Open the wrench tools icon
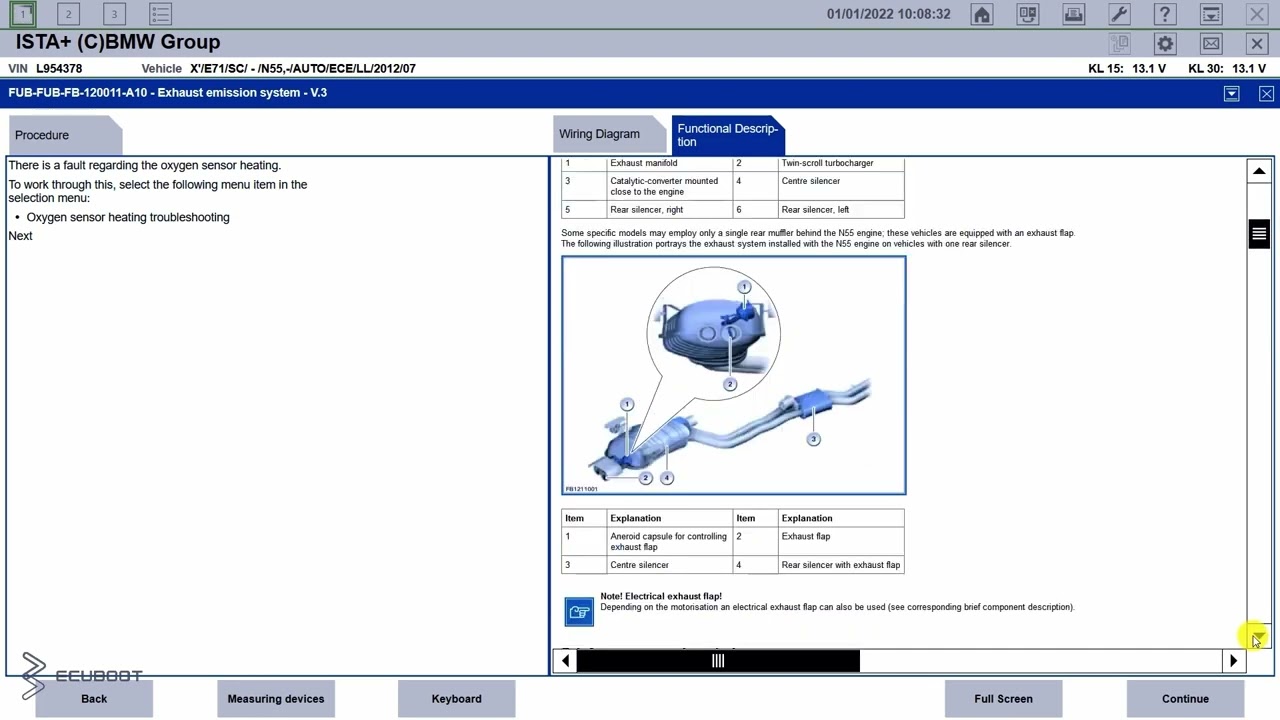Screen dimensions: 1280x720 click(x=1120, y=14)
